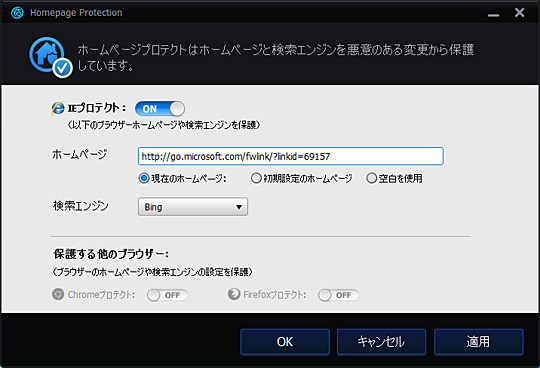
Task: Click the Internet Explorer icon beside IEプロテクト
Action: tap(58, 108)
